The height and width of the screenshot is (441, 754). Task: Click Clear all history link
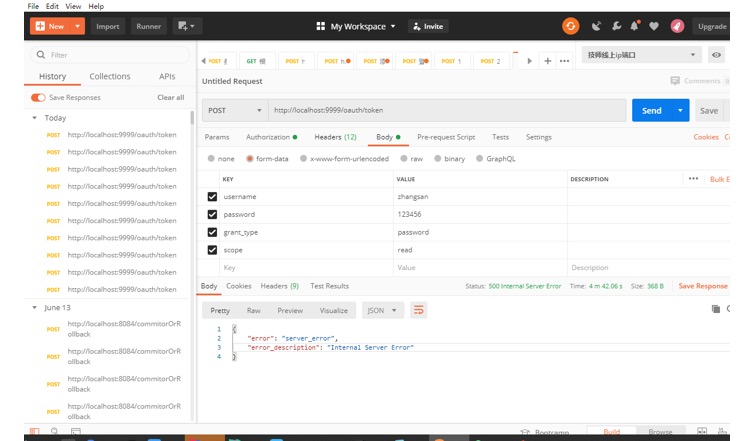coord(171,98)
